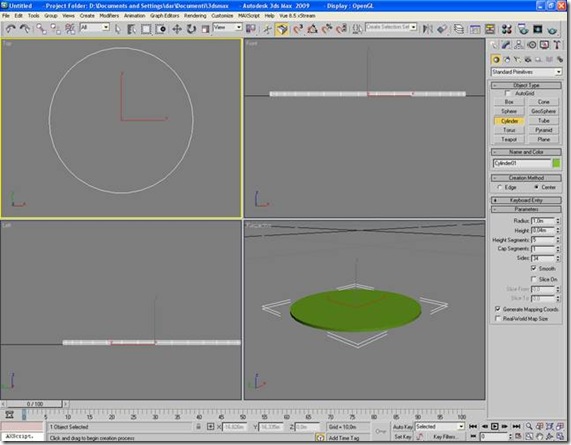Open the Rendering menu
Screen dimensions: 571x445
coord(195,16)
